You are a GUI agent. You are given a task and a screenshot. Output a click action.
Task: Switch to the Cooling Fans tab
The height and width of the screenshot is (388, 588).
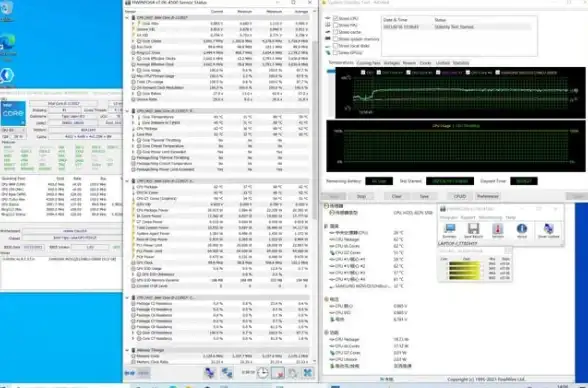click(369, 63)
